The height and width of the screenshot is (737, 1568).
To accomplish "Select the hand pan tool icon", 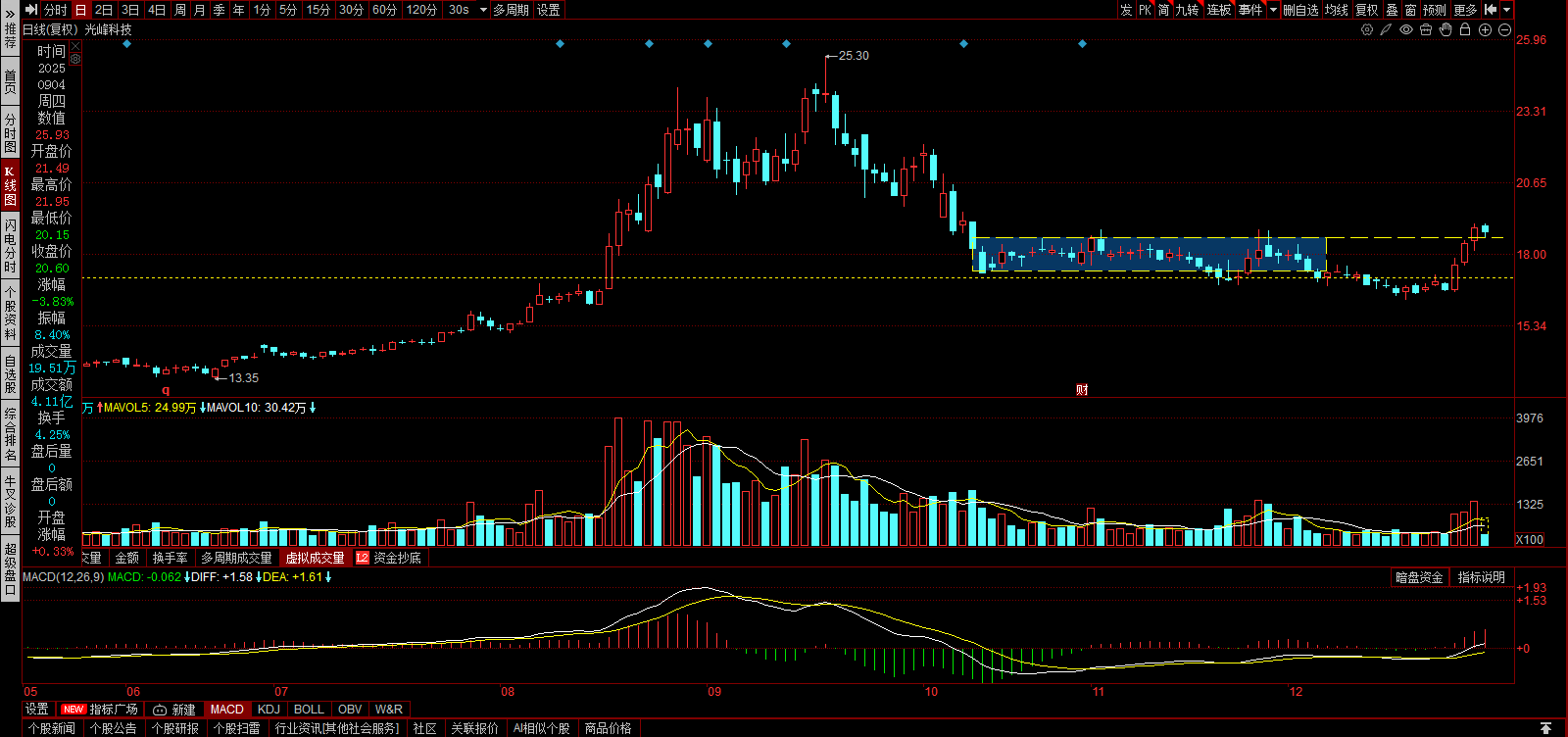I will (1445, 29).
